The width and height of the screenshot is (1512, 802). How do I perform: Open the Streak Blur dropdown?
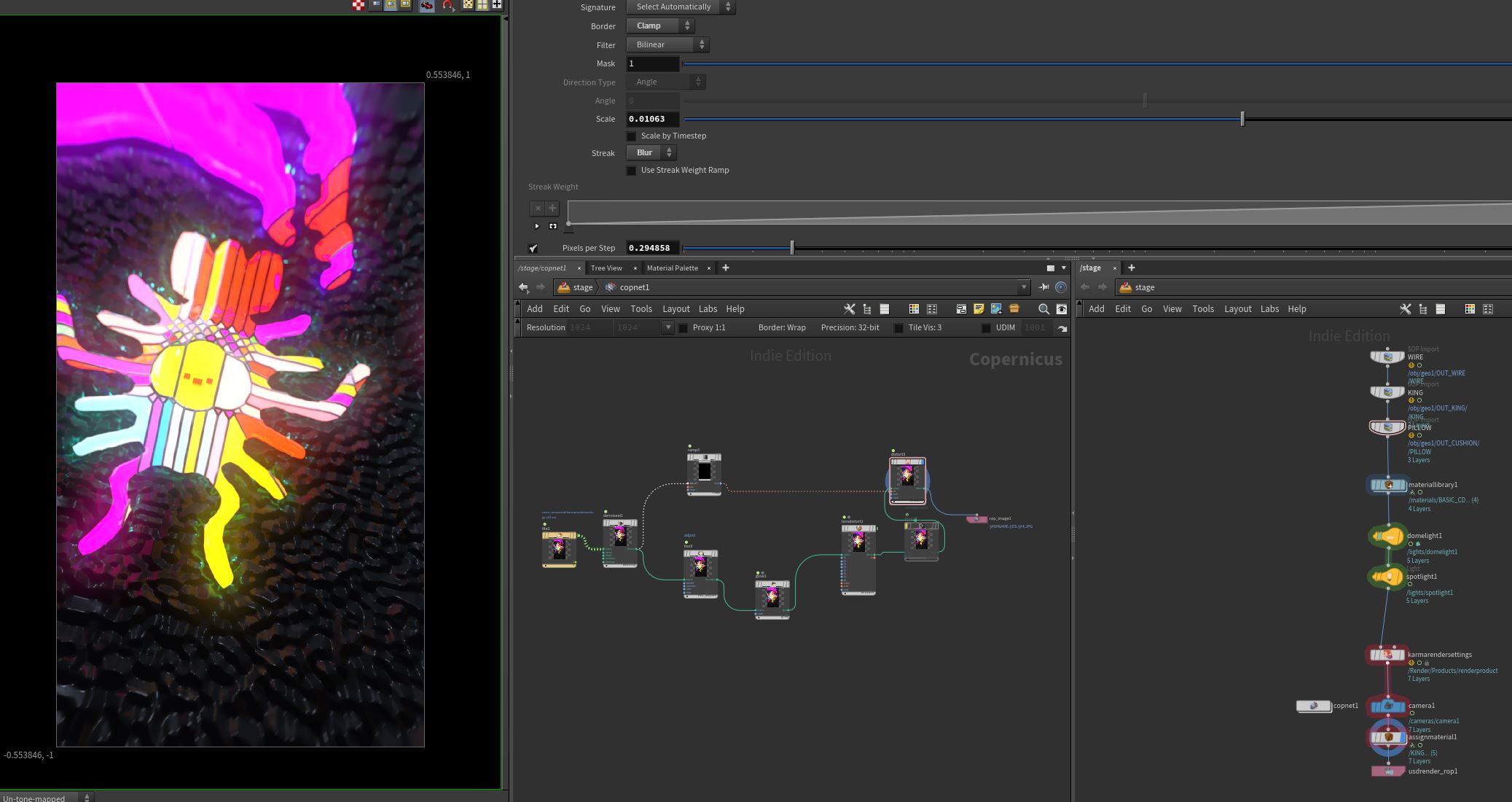point(651,153)
